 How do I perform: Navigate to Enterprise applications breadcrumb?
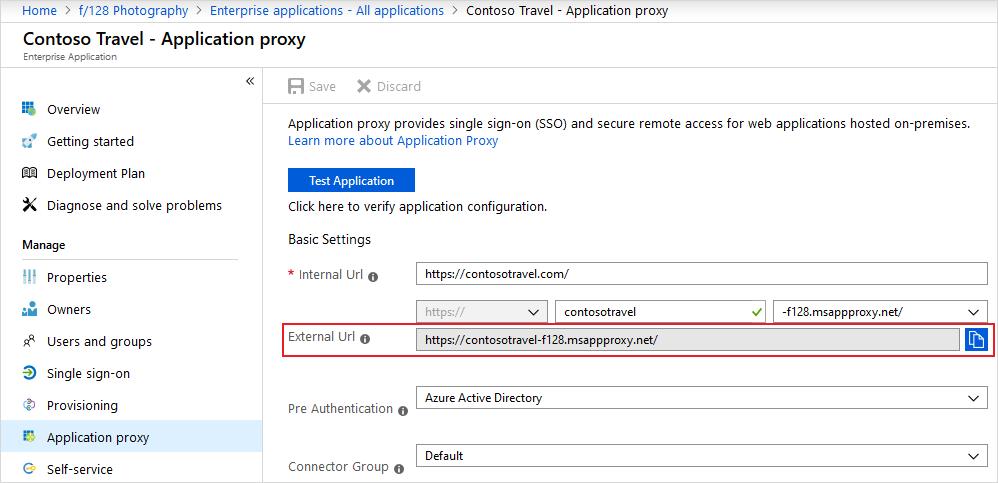(x=327, y=11)
